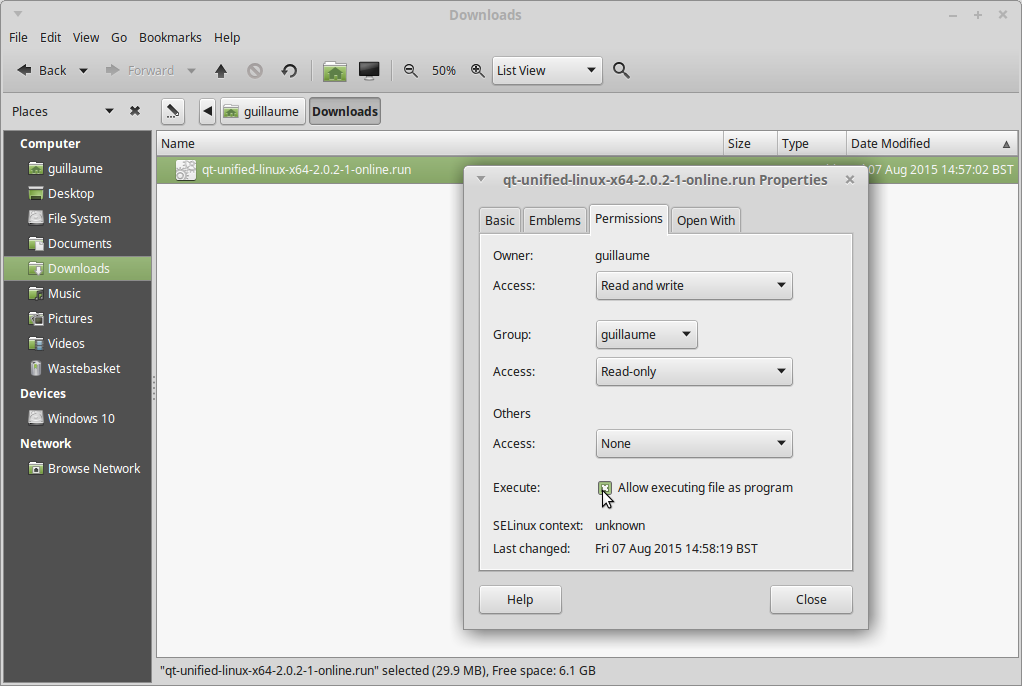The image size is (1022, 686).
Task: Switch to the Open With tab
Action: pyautogui.click(x=706, y=220)
